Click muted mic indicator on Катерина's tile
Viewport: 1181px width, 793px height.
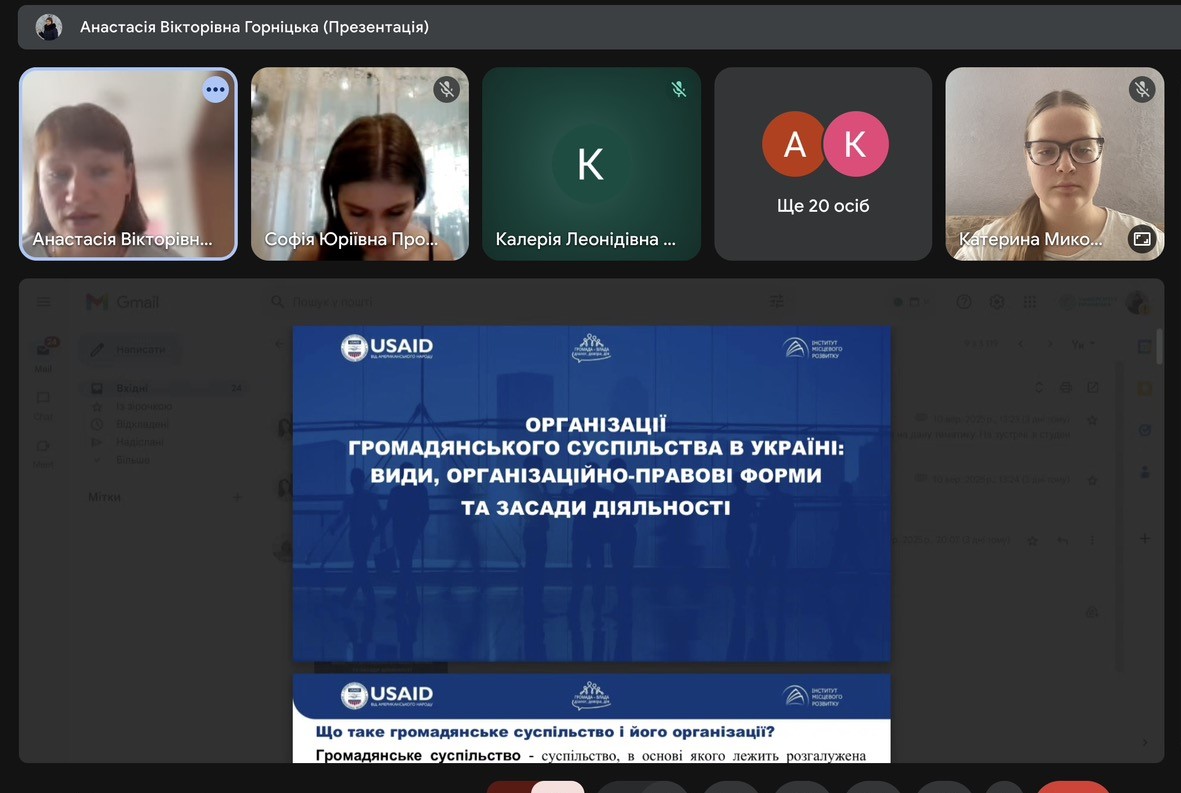coord(1141,90)
